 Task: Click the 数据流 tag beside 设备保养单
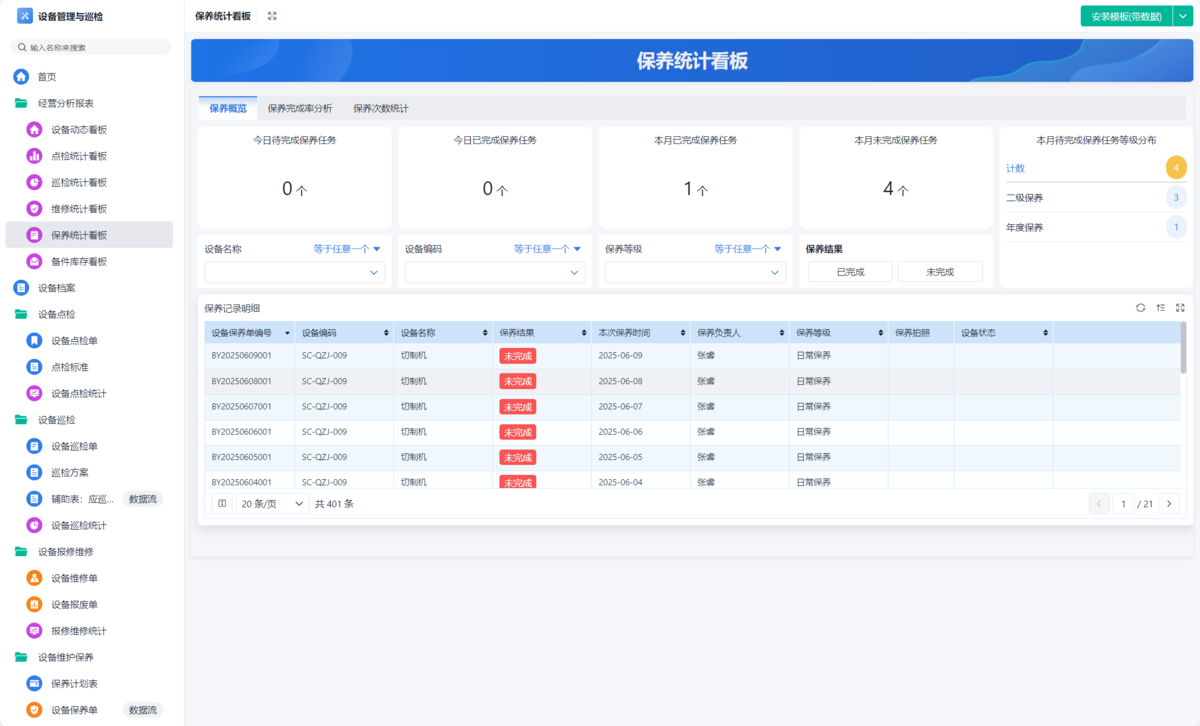(144, 710)
